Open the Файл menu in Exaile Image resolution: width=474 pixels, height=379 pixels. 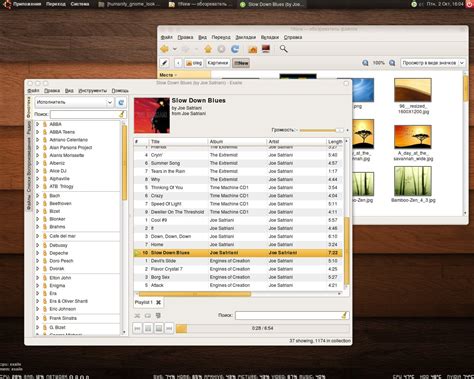coord(33,91)
